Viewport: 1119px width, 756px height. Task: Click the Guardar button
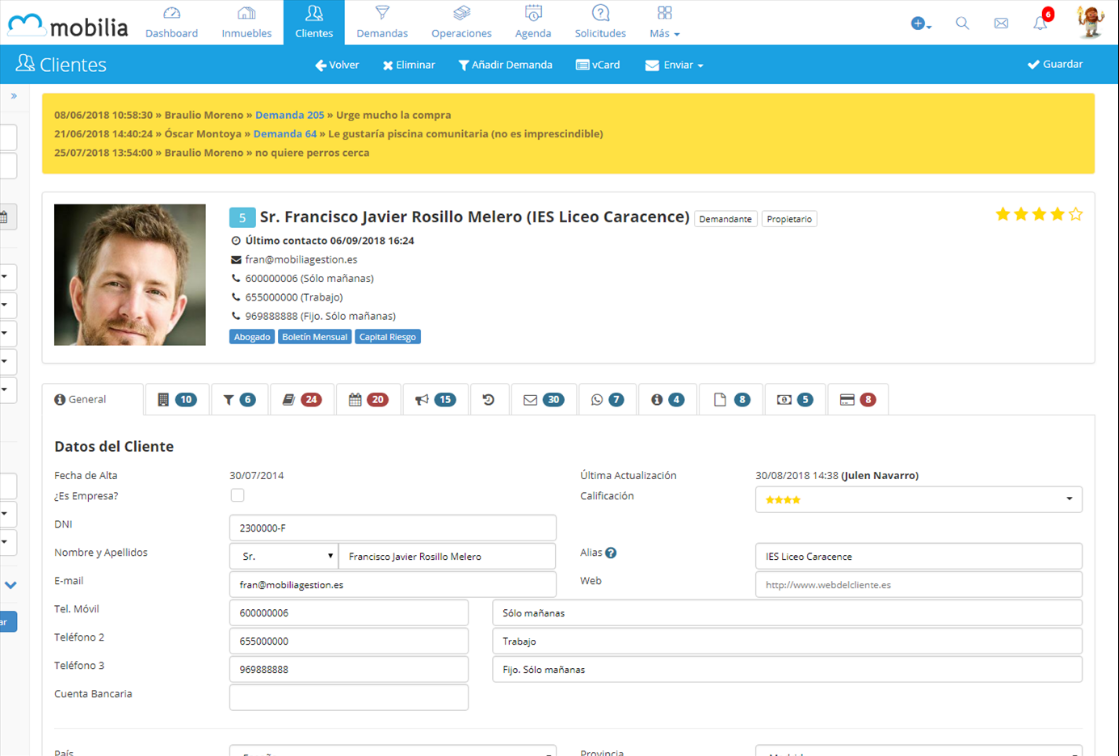1054,64
